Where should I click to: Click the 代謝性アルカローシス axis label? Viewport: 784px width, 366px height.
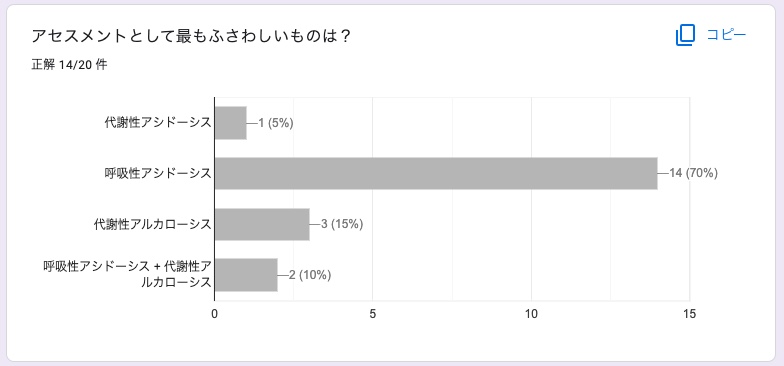(152, 224)
